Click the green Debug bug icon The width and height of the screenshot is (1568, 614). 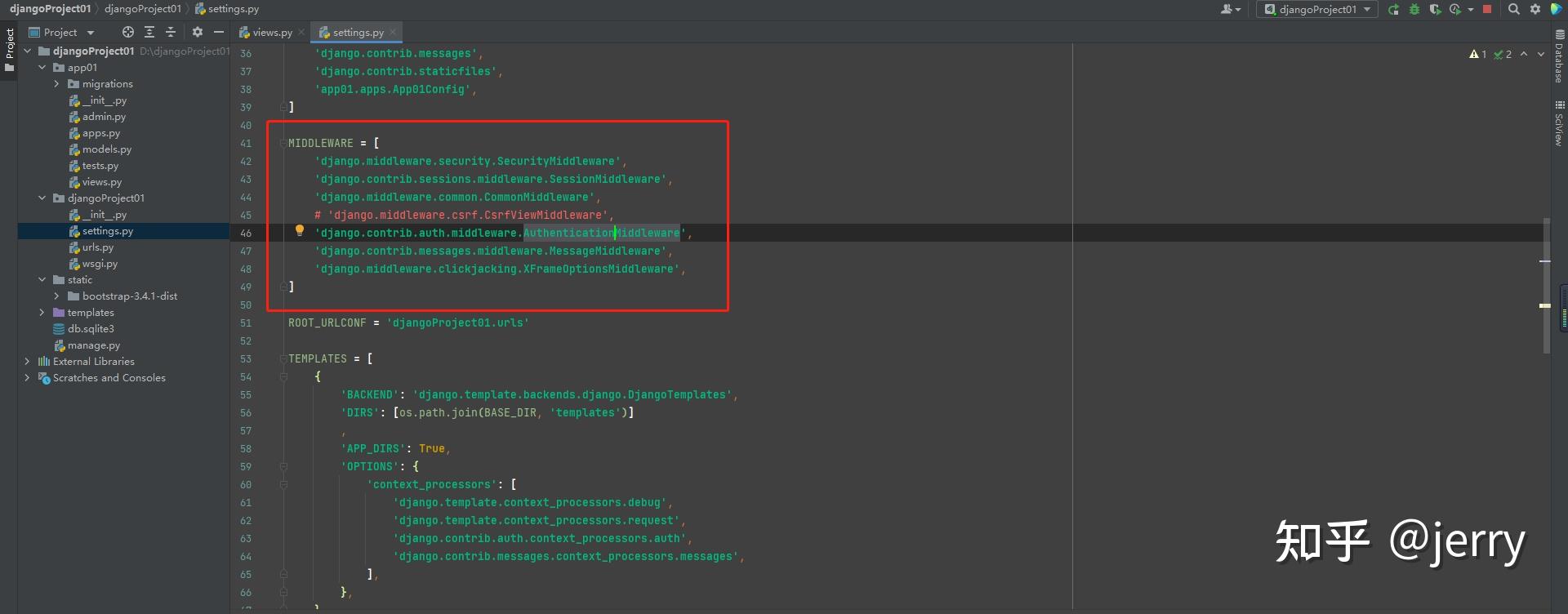click(1414, 10)
